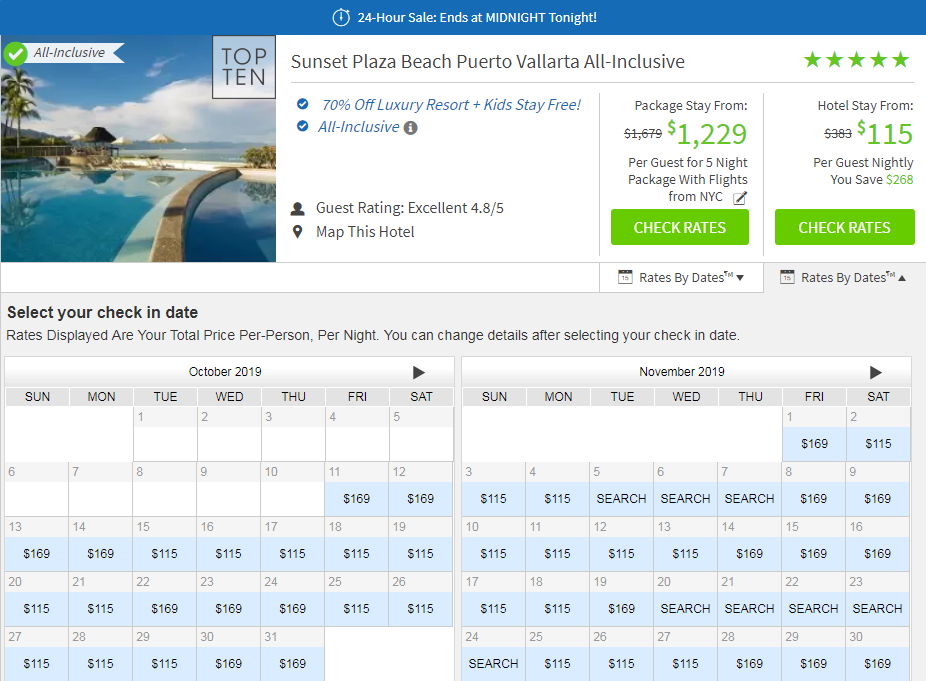The height and width of the screenshot is (681, 926).
Task: Select November 30 check-in at $169
Action: coord(878,664)
